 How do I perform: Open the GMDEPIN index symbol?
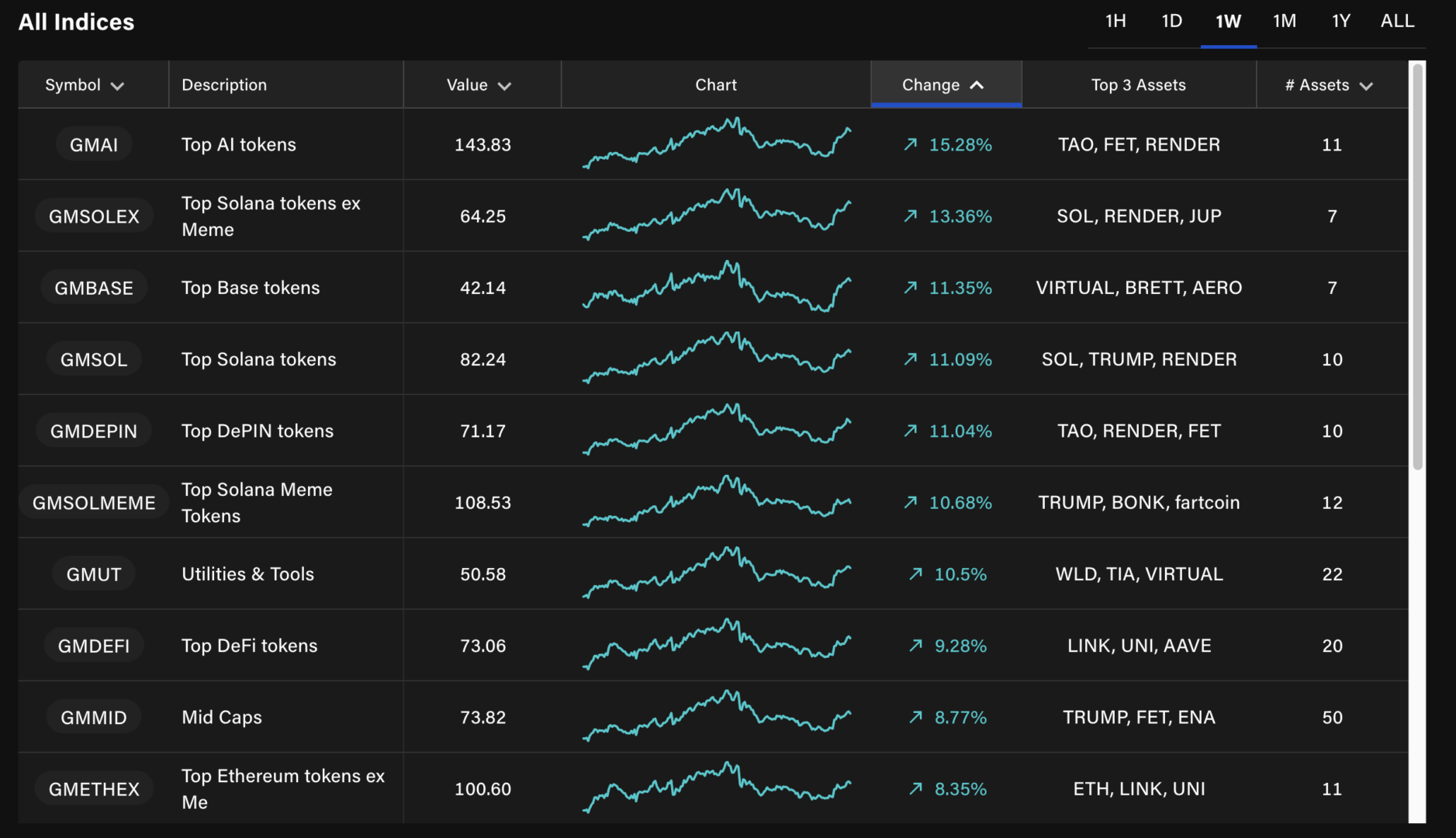click(94, 431)
